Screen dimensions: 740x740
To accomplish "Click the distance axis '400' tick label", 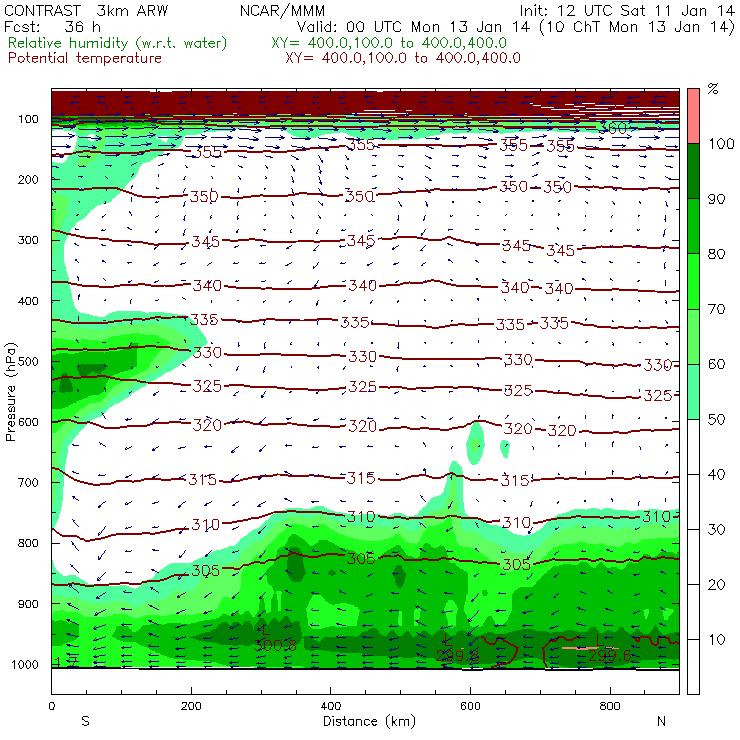I will click(x=330, y=706).
